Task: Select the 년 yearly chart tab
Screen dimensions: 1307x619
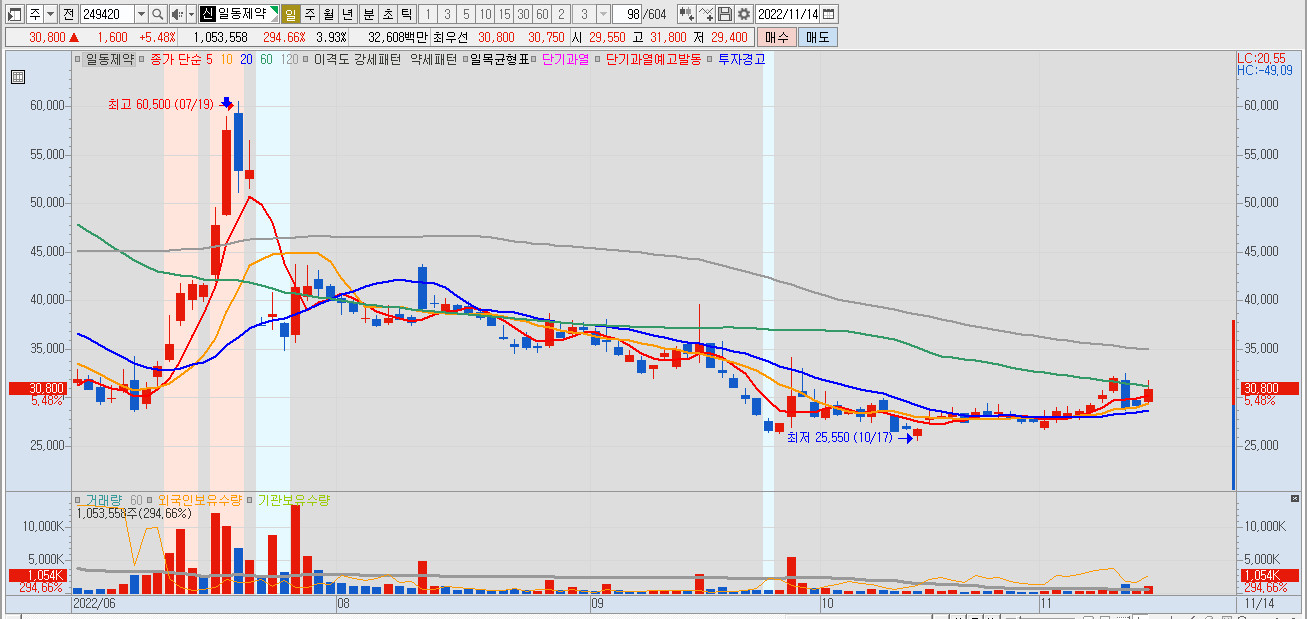Action: point(347,14)
